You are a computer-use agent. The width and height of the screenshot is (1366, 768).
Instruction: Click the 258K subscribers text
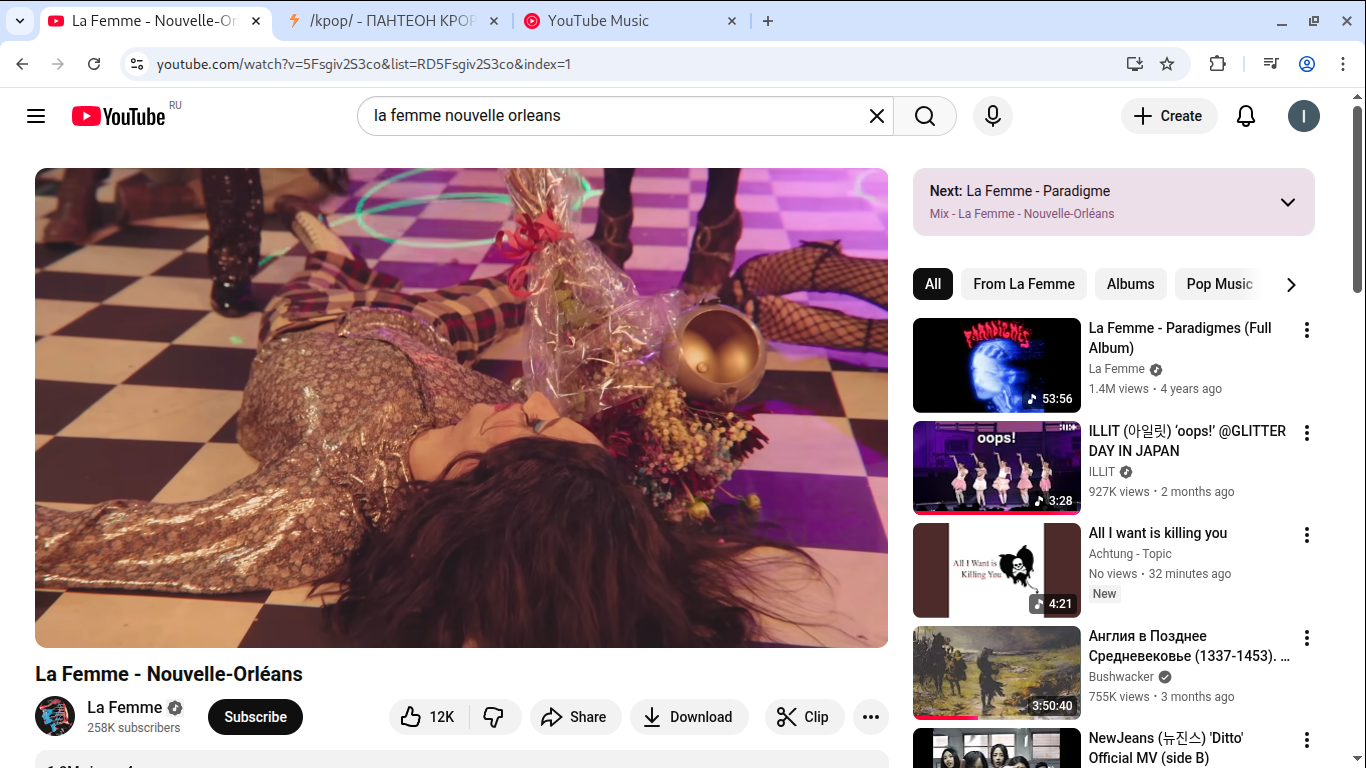click(x=134, y=728)
